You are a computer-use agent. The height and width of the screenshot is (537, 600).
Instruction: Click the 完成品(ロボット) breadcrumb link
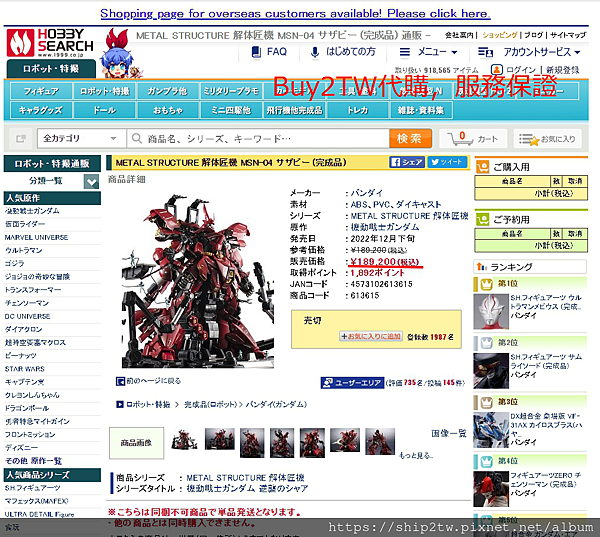[210, 405]
